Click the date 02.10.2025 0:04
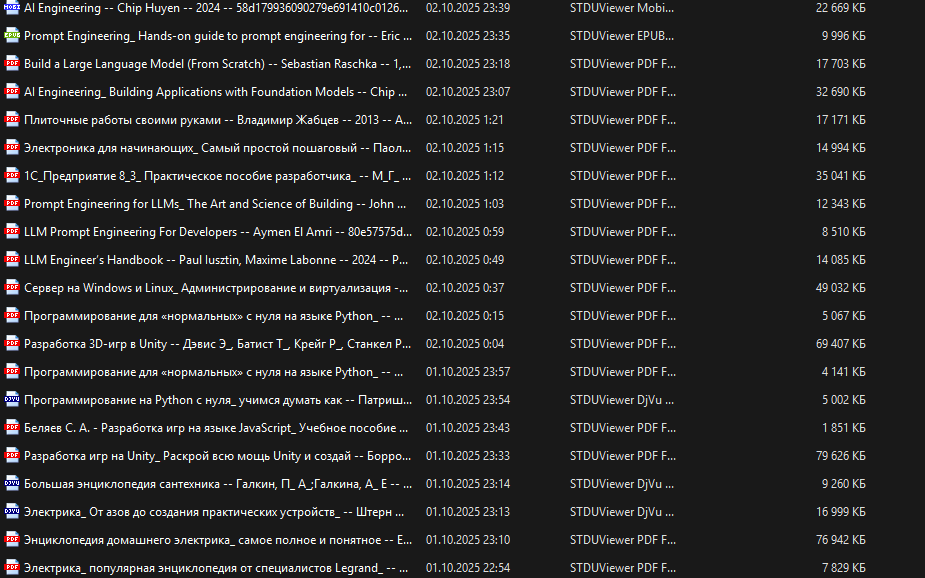 [465, 344]
